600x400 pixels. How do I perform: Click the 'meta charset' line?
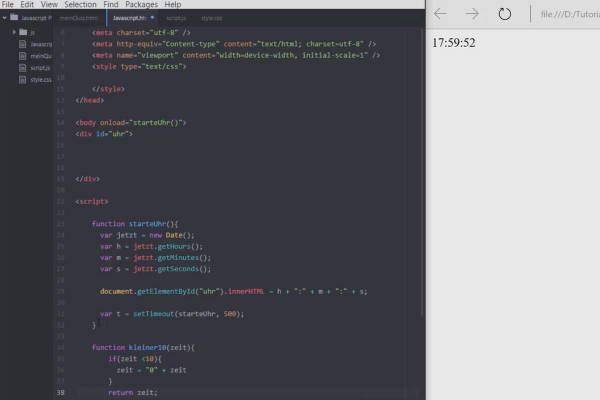tap(141, 33)
